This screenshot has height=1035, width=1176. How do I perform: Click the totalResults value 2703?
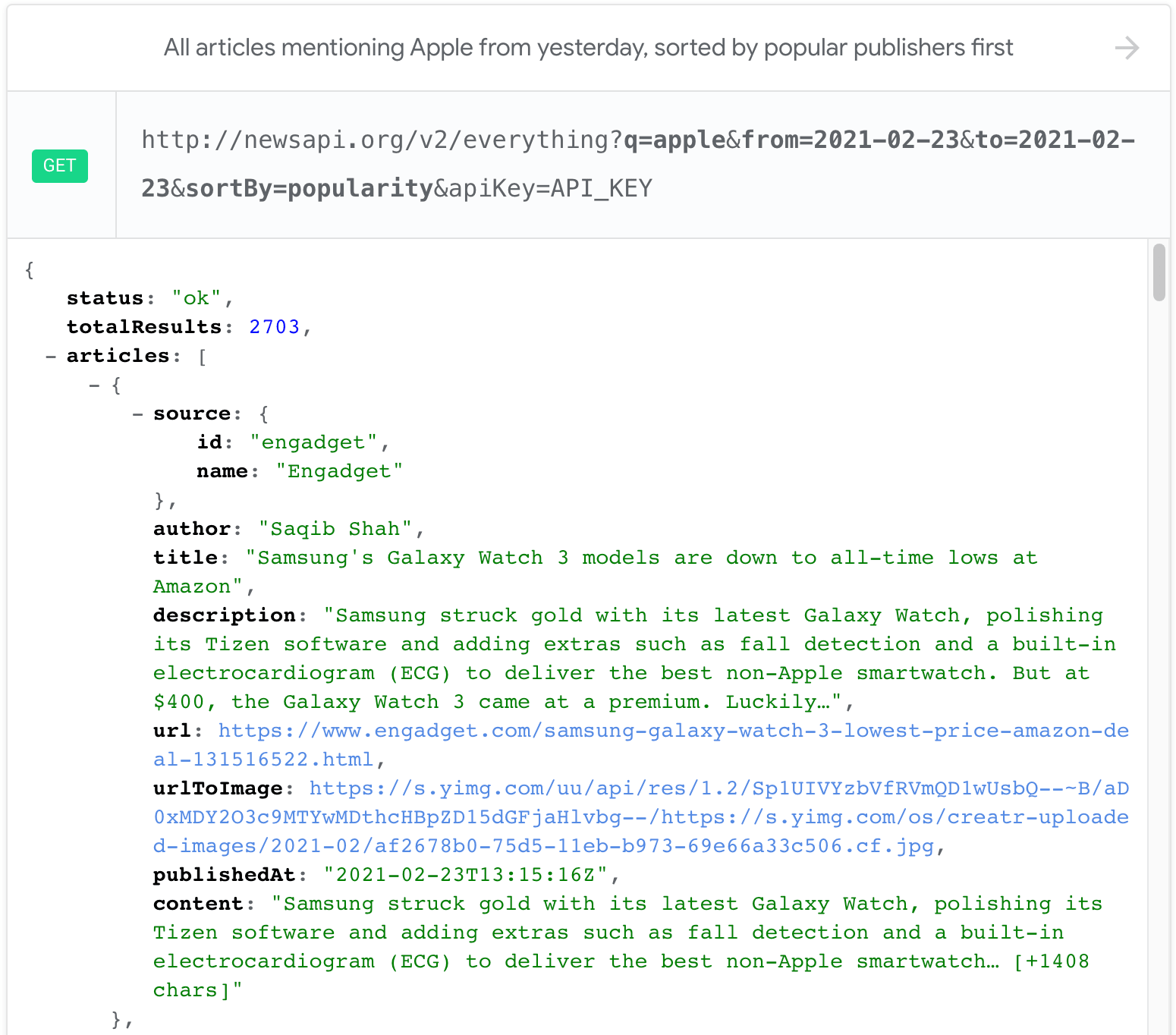tap(275, 327)
